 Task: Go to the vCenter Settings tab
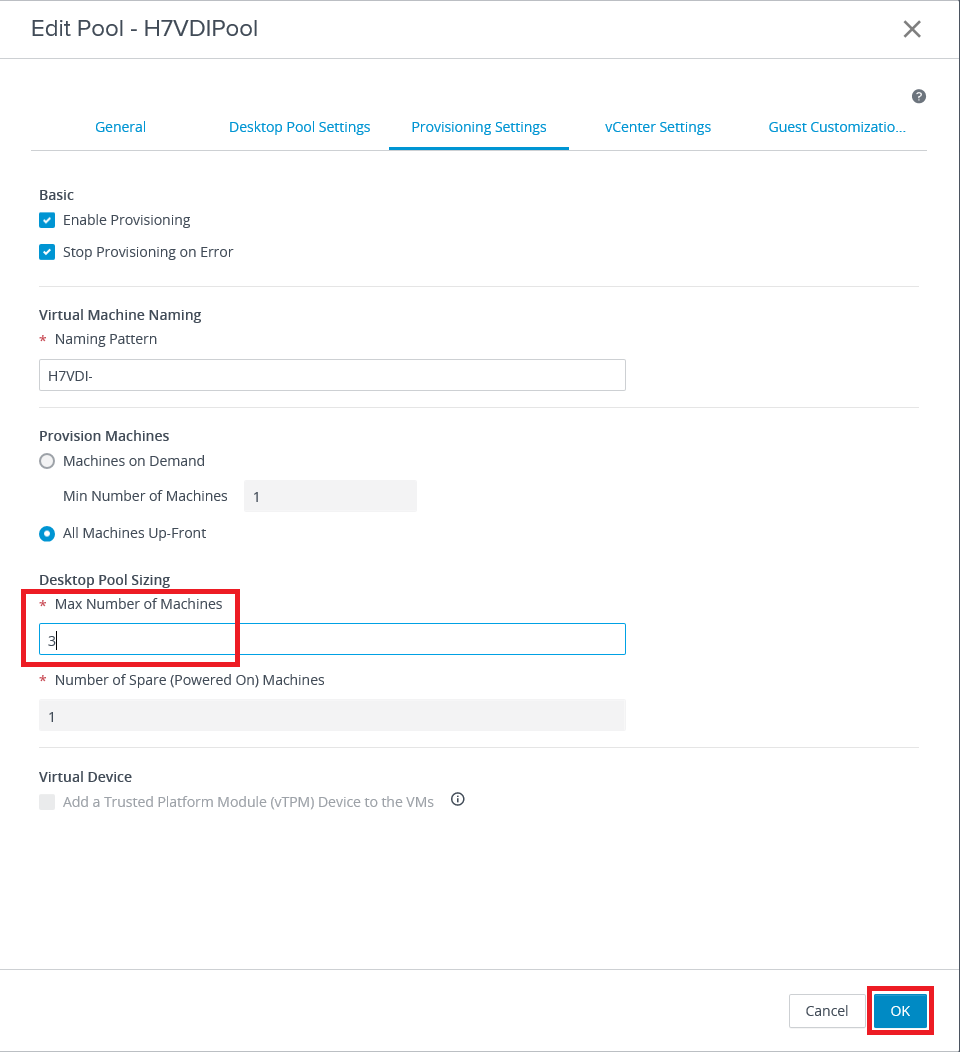pyautogui.click(x=658, y=127)
